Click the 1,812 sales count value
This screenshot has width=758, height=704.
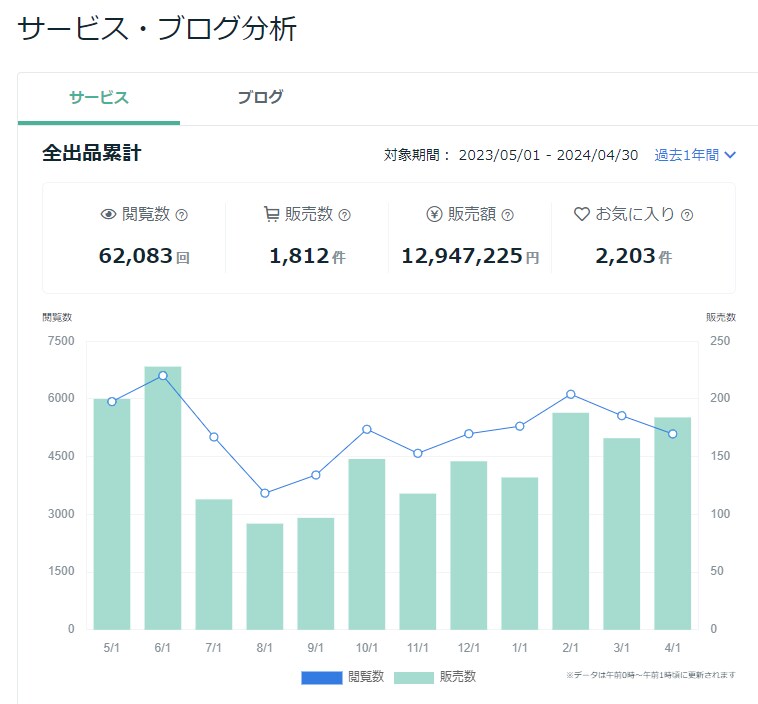coord(299,256)
